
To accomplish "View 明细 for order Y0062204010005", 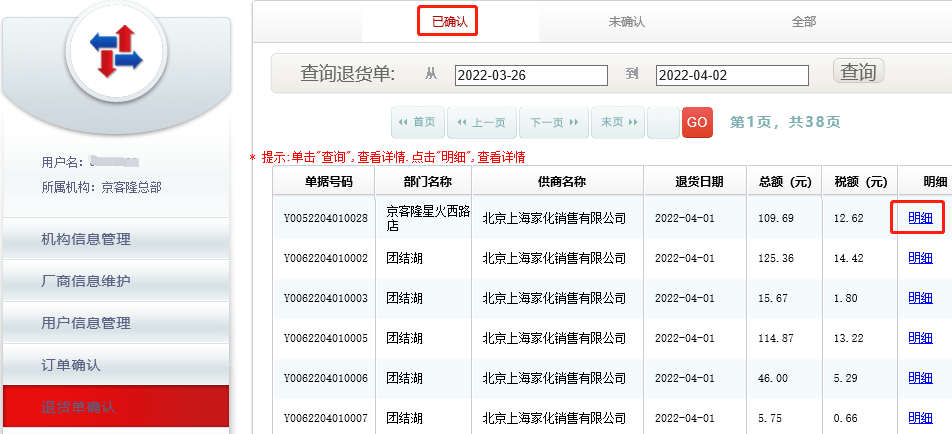I will tap(920, 338).
